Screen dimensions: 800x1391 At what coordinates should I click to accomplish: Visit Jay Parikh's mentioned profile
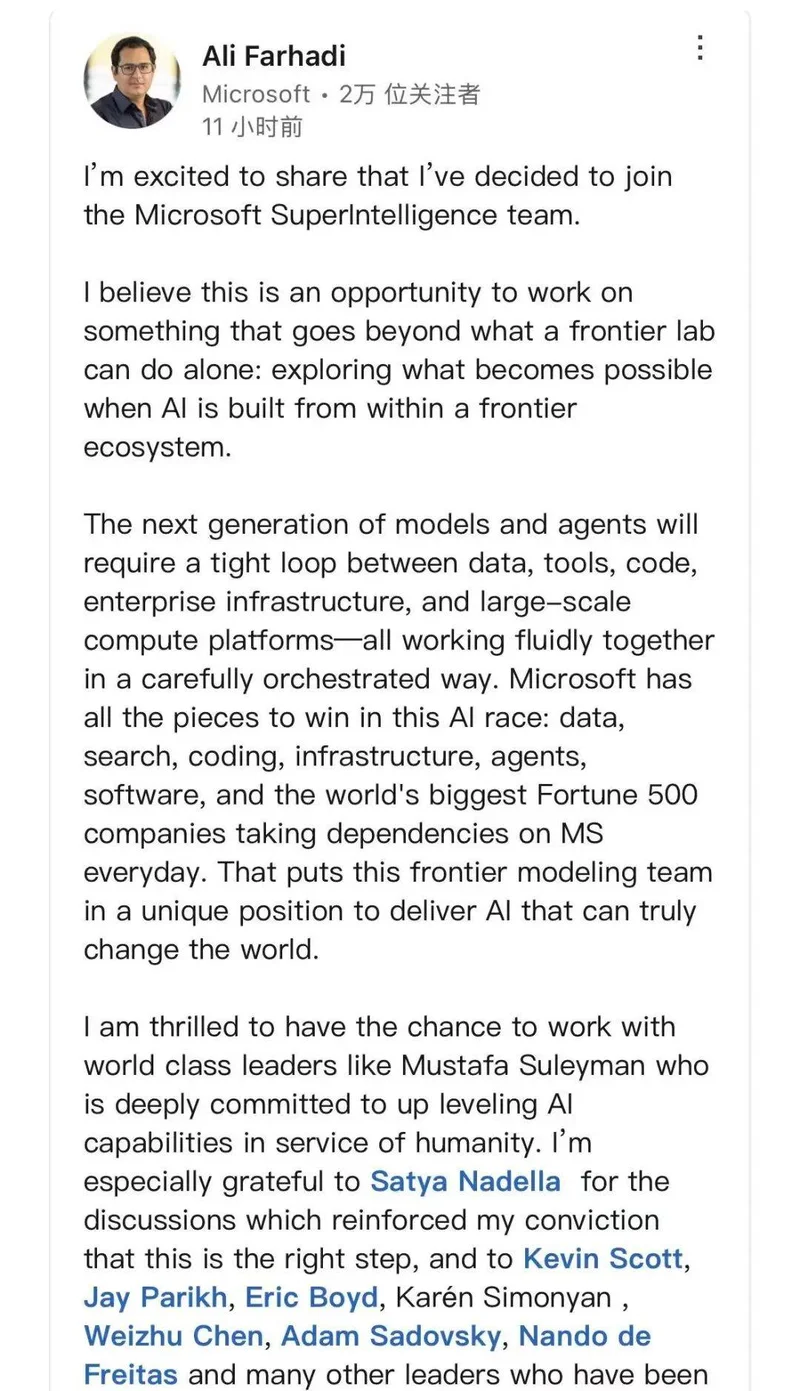pos(156,1297)
